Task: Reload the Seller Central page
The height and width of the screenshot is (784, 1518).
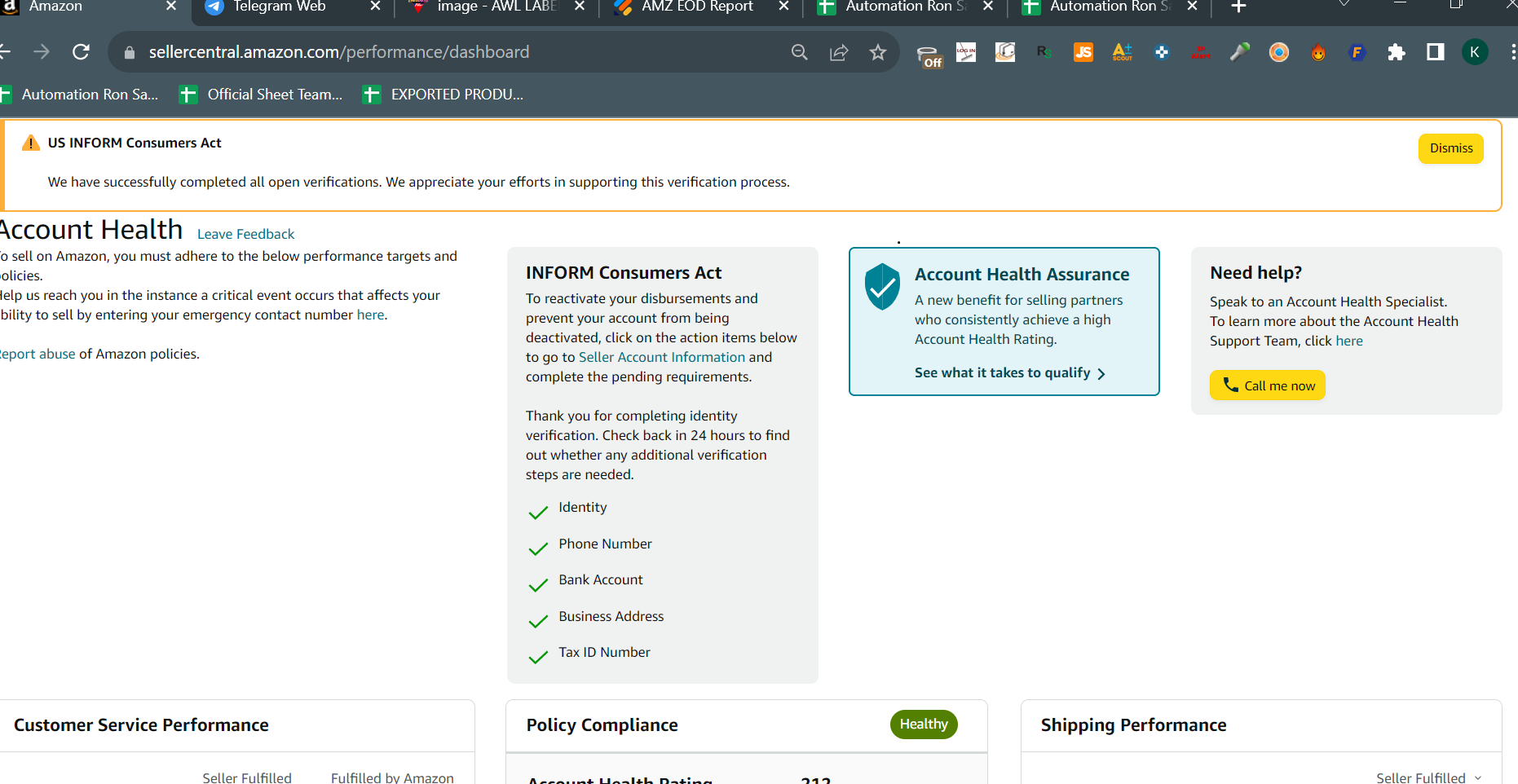Action: click(x=81, y=52)
